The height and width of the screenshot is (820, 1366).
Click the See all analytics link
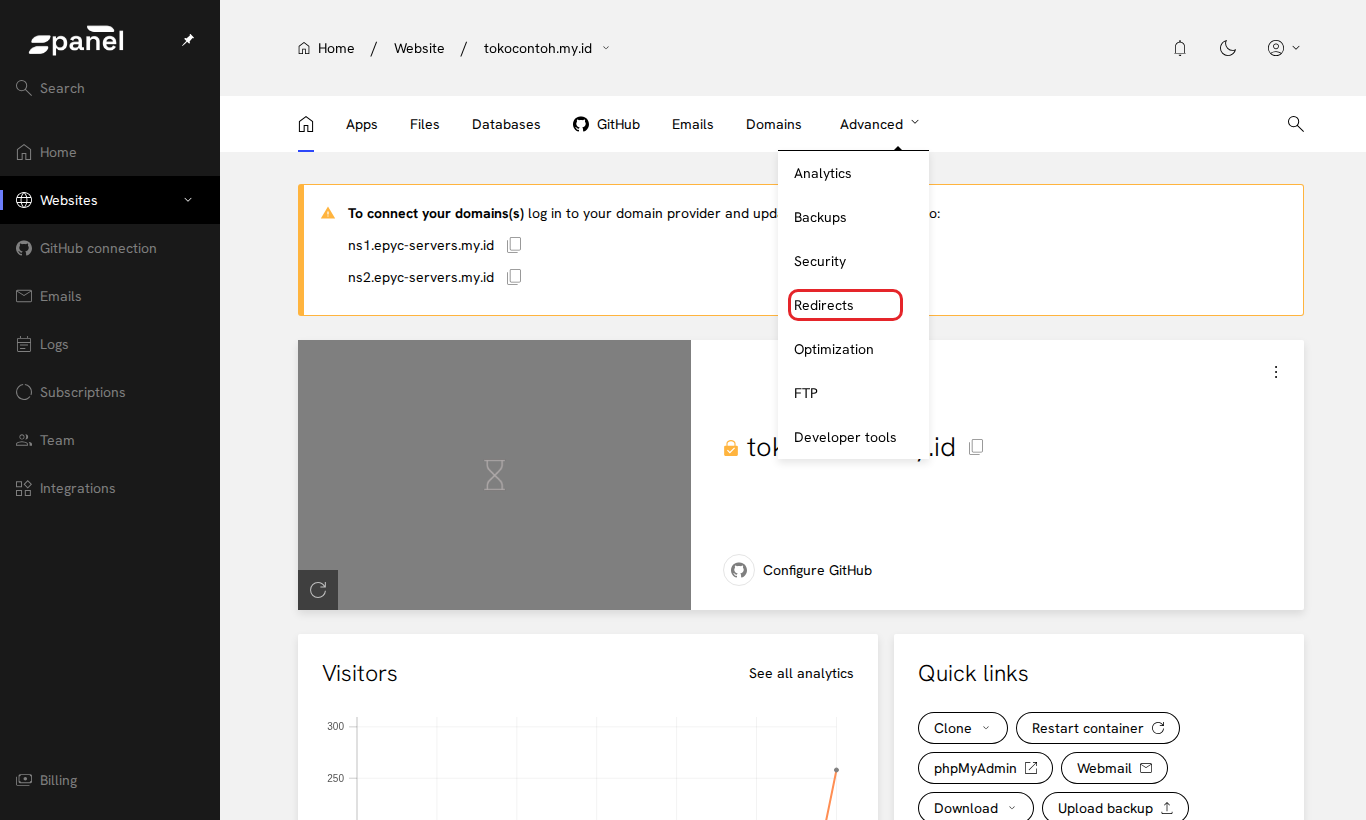coord(801,673)
